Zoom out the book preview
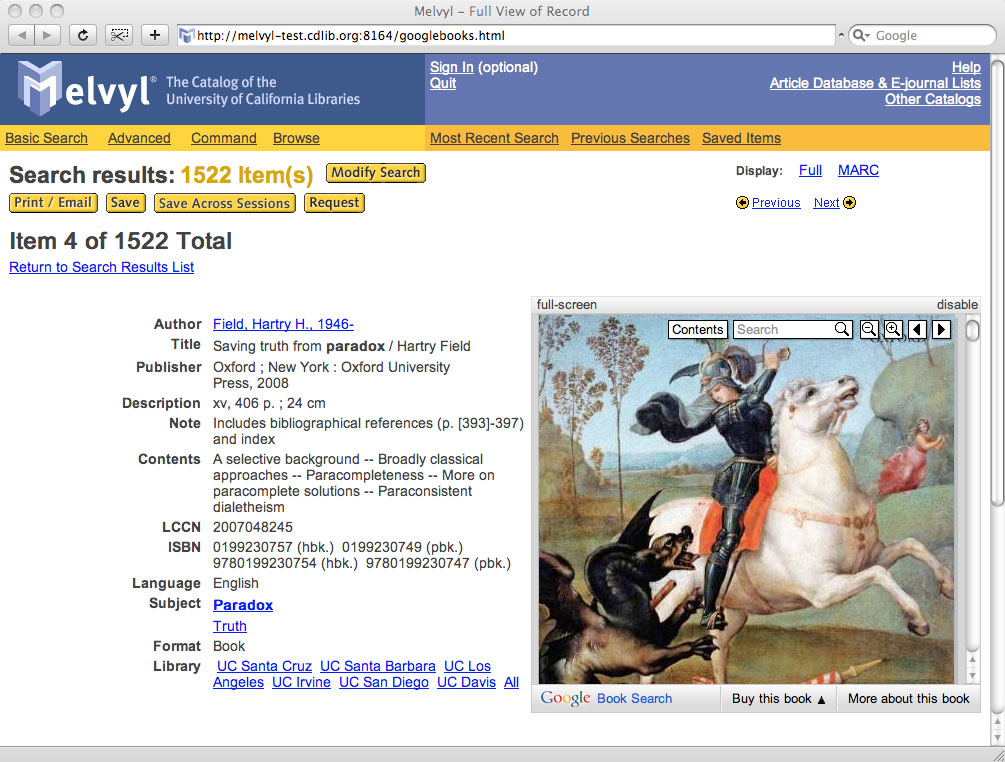 [x=869, y=329]
